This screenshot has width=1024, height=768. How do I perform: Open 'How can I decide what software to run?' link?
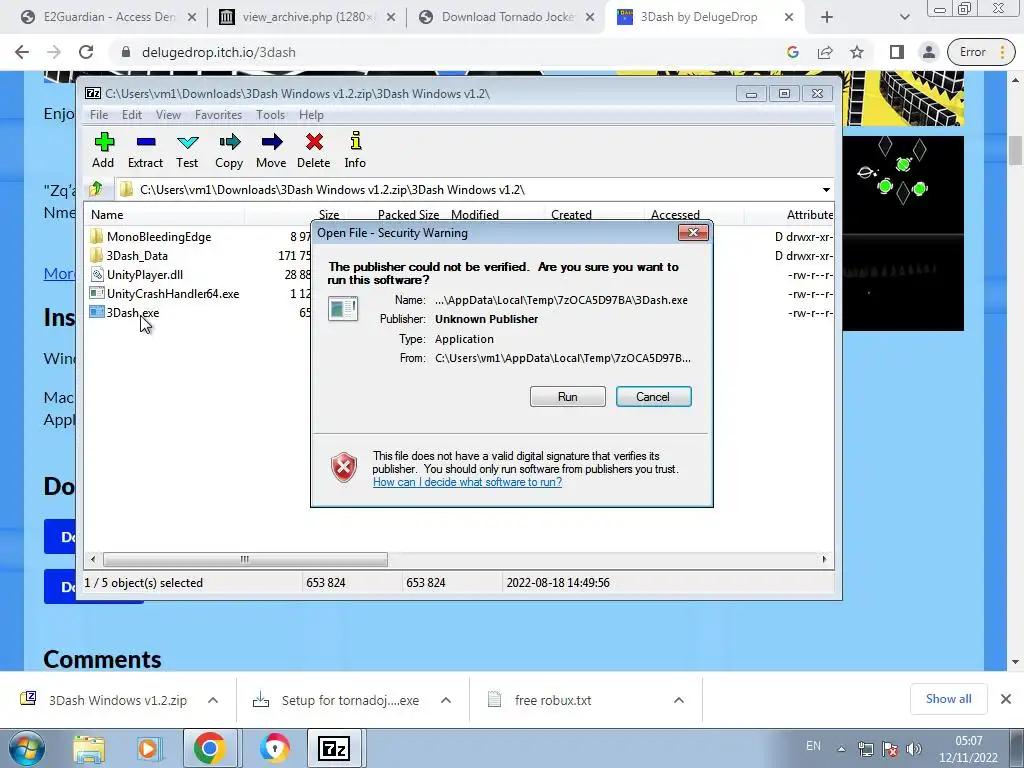pos(467,482)
